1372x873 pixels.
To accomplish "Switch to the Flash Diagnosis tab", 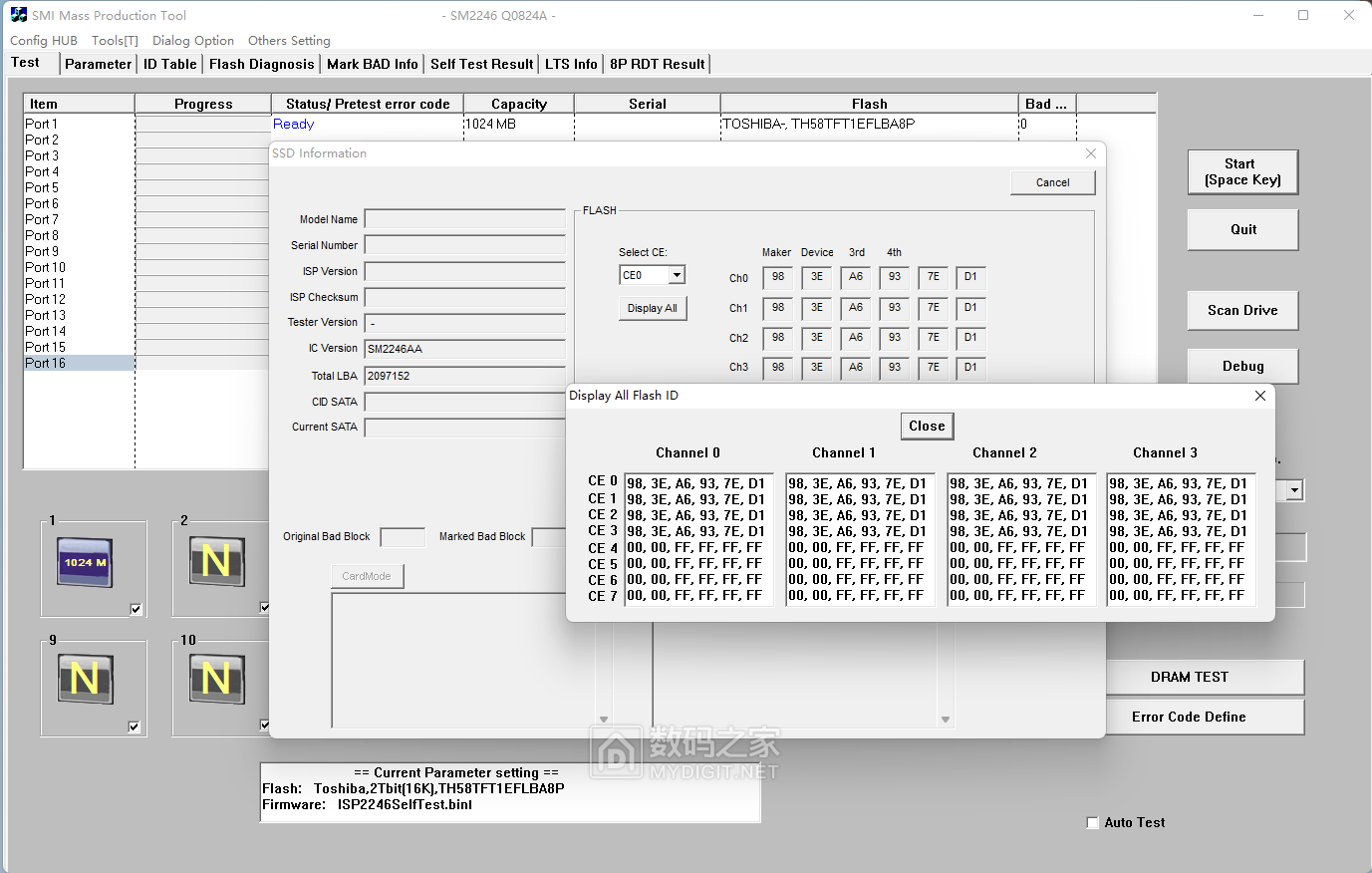I will click(262, 64).
